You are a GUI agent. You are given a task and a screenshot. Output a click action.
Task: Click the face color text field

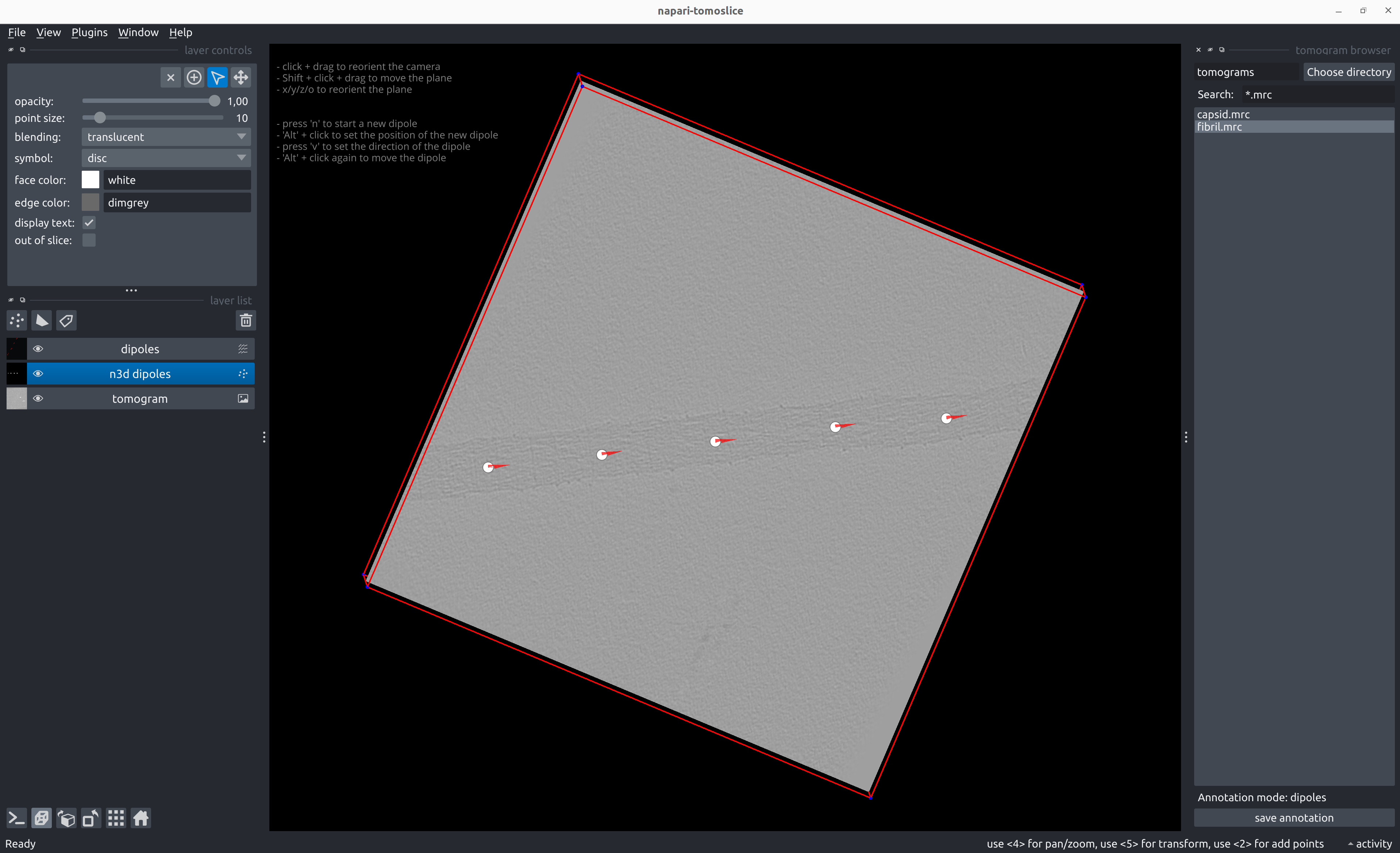[x=177, y=180]
